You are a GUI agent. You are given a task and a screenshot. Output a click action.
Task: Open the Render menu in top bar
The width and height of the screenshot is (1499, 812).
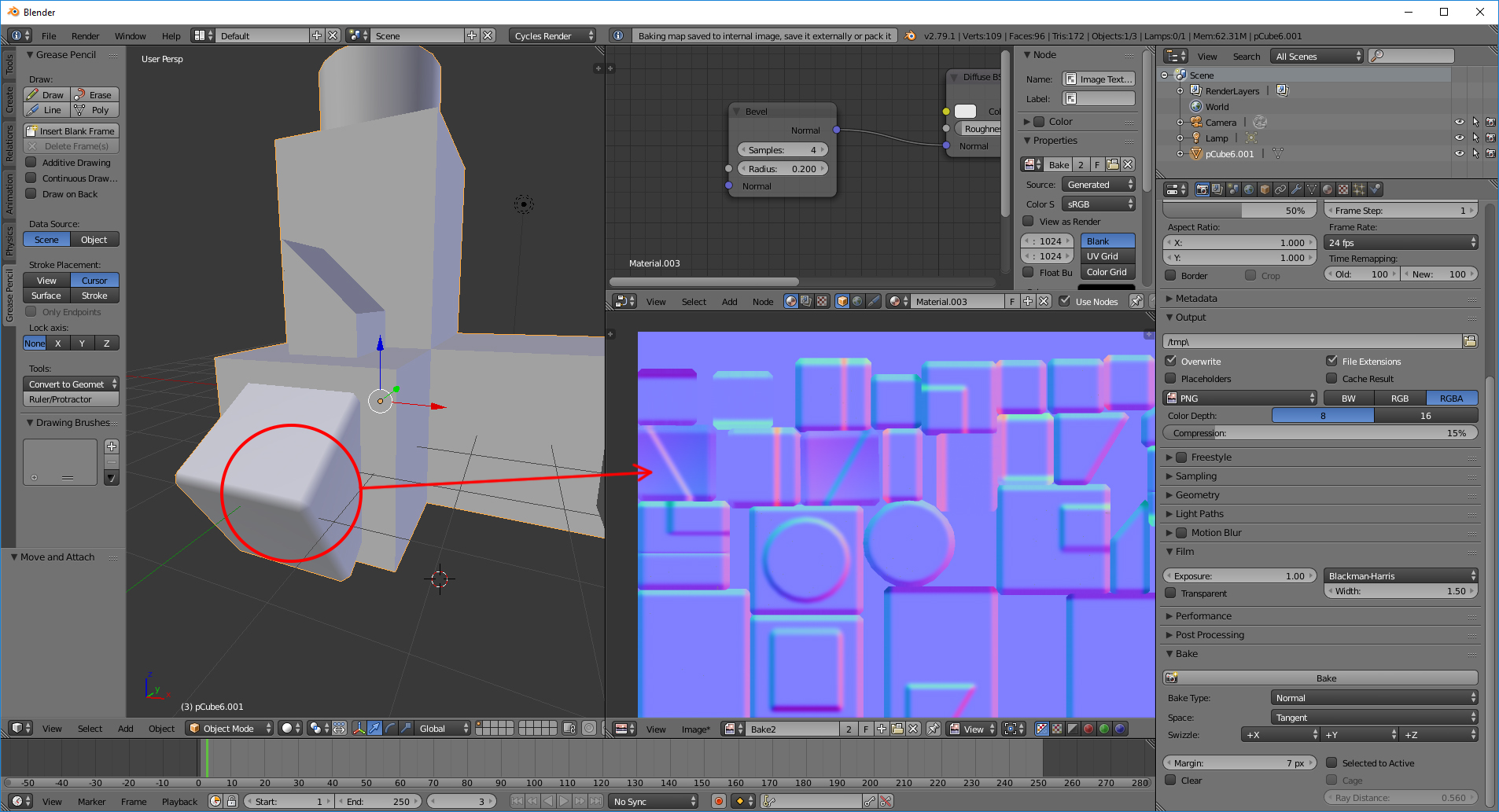coord(85,36)
